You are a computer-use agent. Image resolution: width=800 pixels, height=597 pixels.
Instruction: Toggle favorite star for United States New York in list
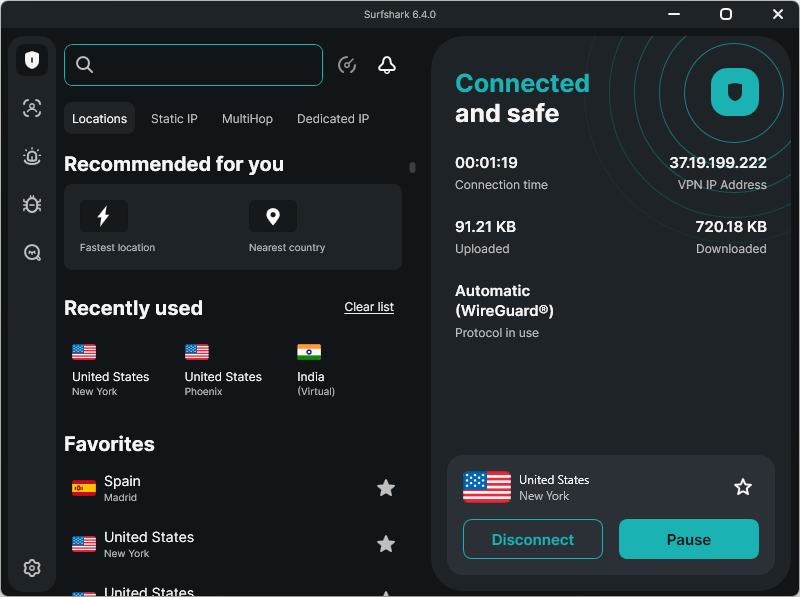[386, 544]
